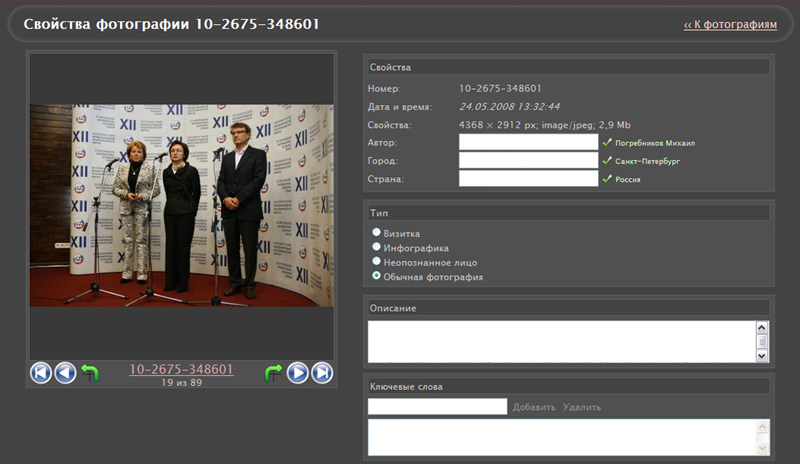The width and height of the screenshot is (800, 464).
Task: Click the keywords list scrollbar up arrow
Action: click(763, 427)
